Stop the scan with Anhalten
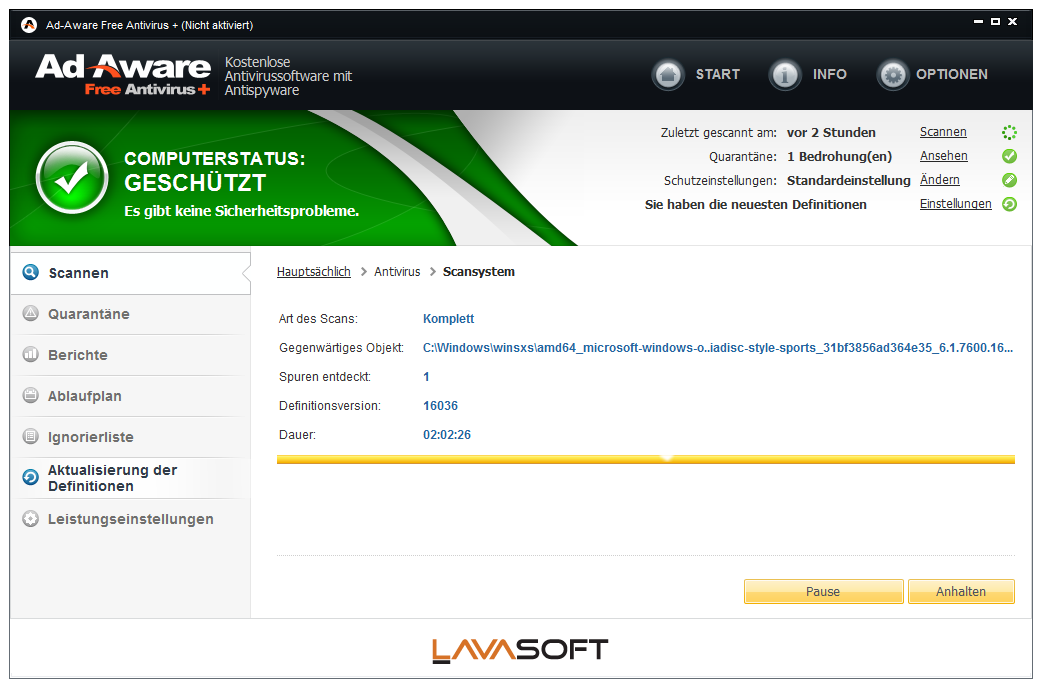Image resolution: width=1049 pixels, height=688 pixels. click(x=960, y=592)
